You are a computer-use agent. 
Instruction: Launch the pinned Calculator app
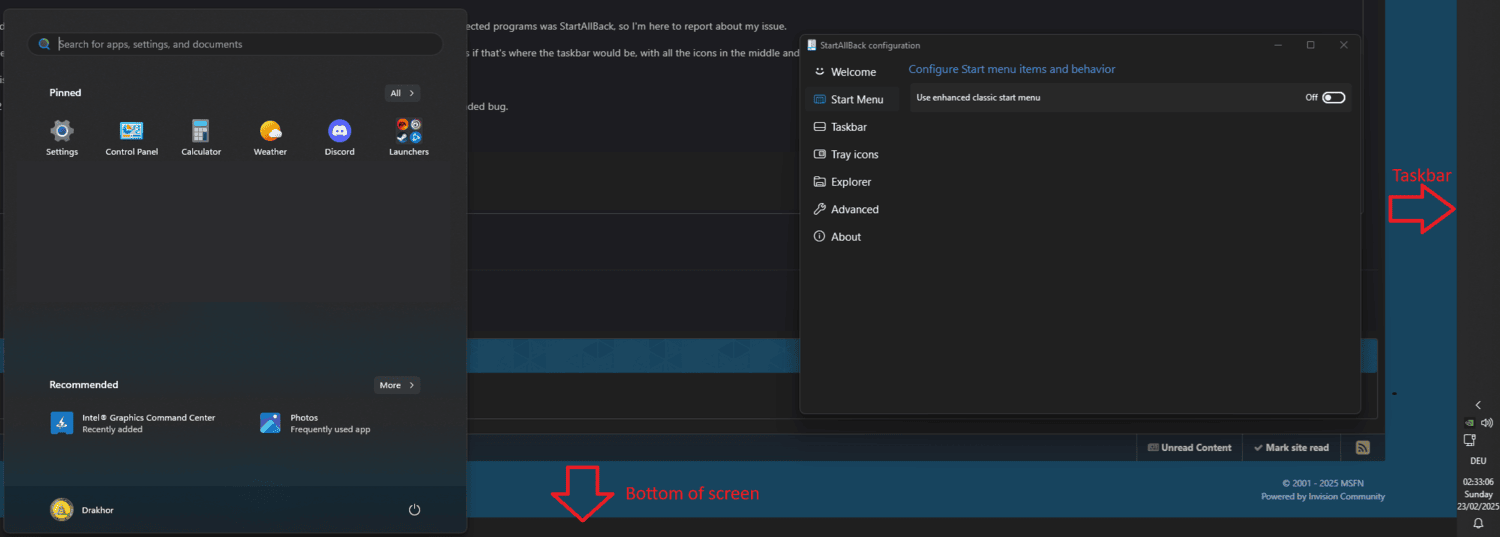201,138
